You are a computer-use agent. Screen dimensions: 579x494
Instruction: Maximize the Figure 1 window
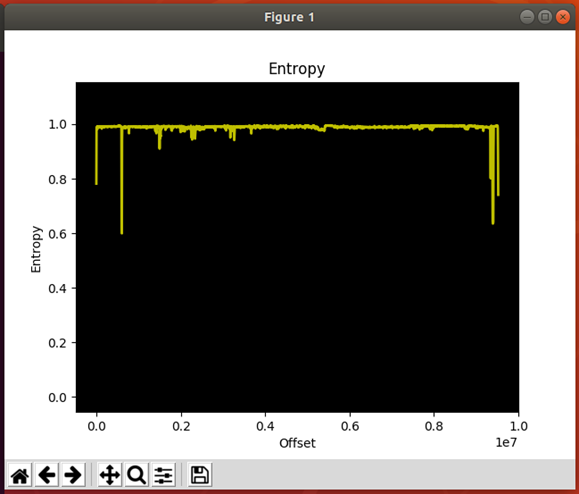point(545,17)
